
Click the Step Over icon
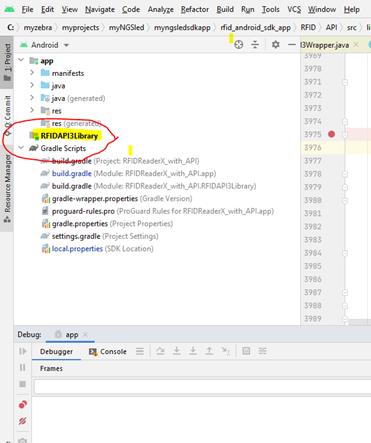click(x=160, y=351)
